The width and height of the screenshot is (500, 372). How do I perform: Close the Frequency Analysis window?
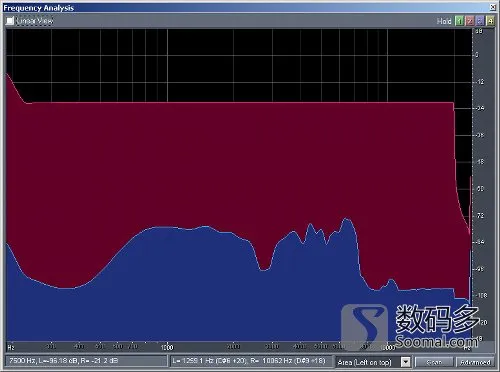coord(493,7)
